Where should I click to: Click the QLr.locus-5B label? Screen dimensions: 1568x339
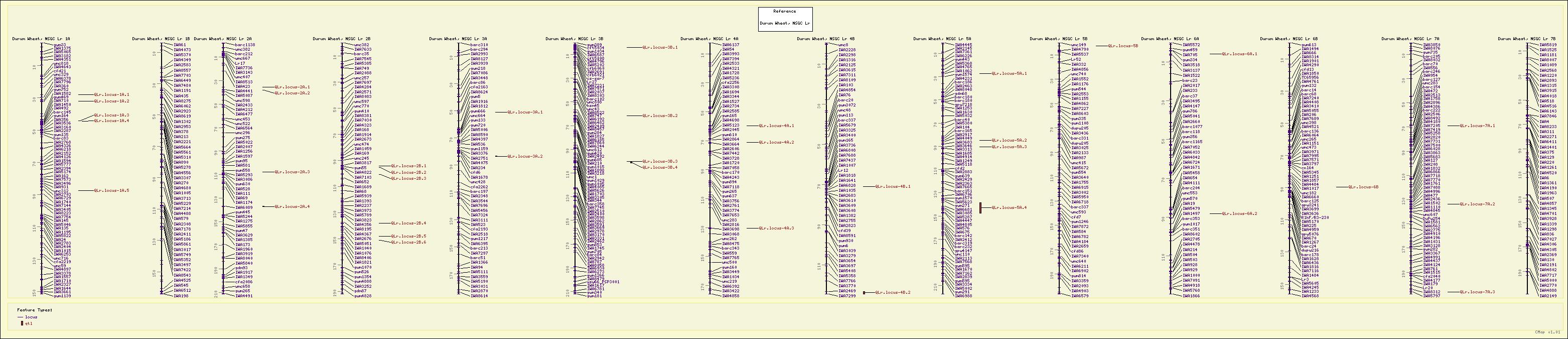coord(1122,46)
